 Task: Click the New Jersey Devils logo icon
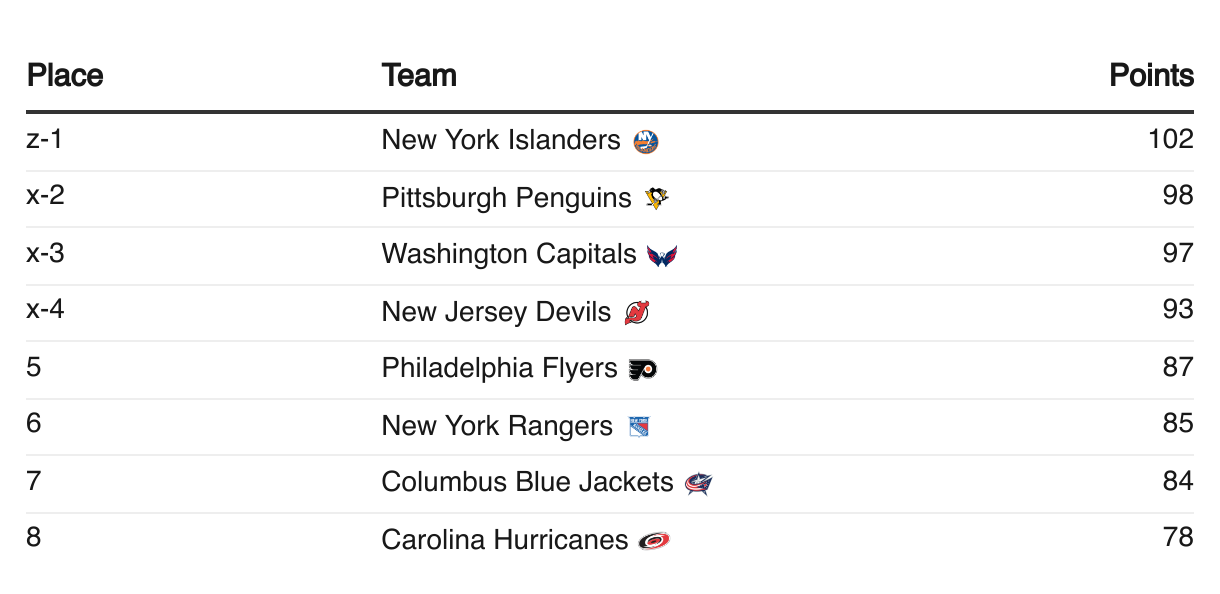click(x=636, y=313)
